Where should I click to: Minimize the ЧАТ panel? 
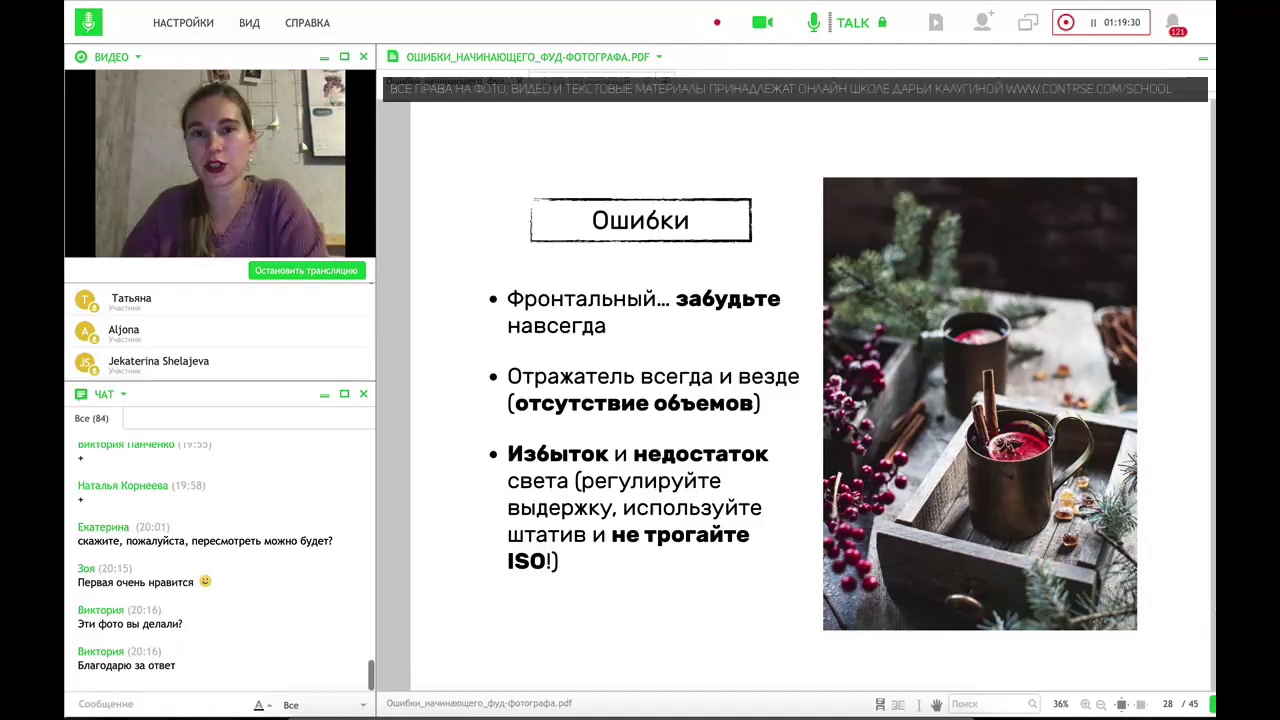324,395
